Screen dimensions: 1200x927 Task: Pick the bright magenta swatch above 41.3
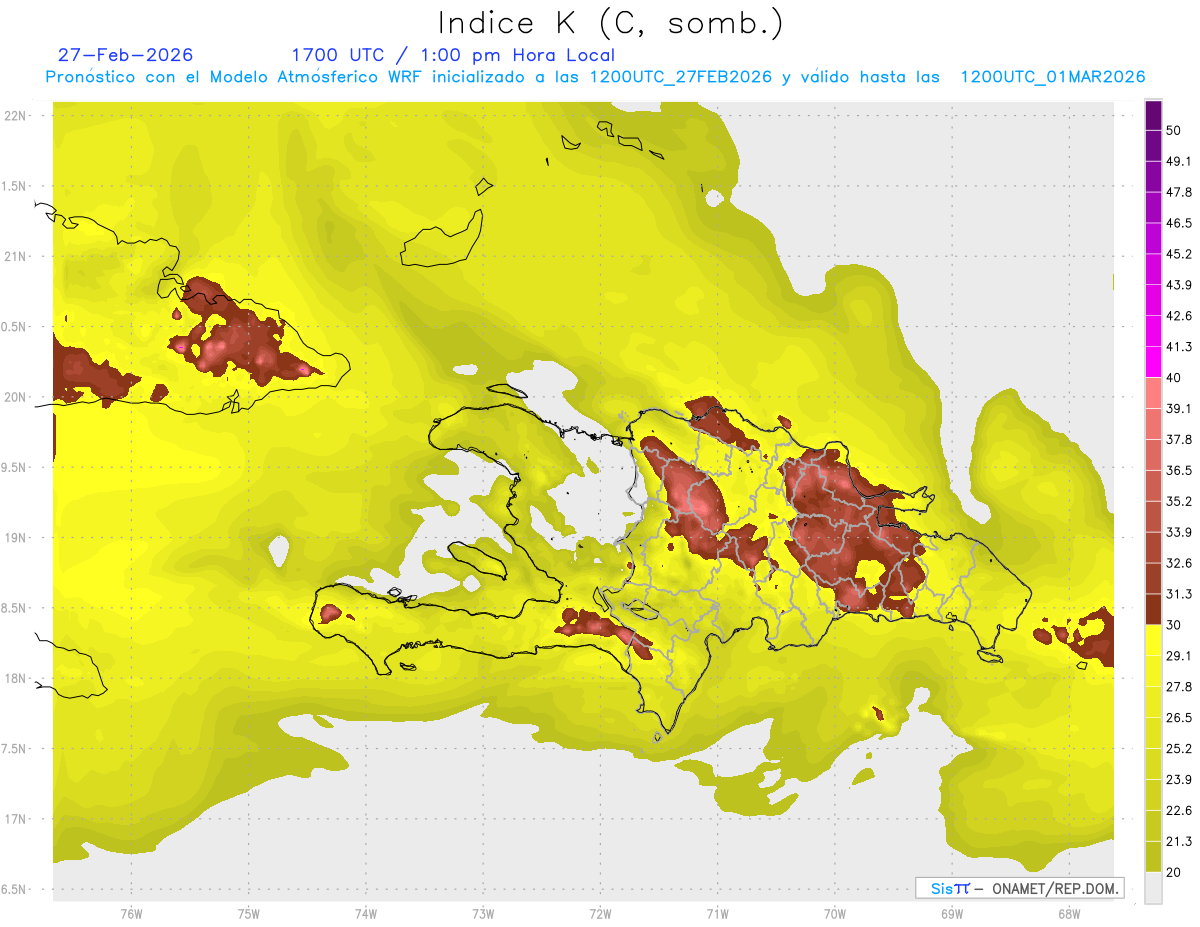point(1153,332)
